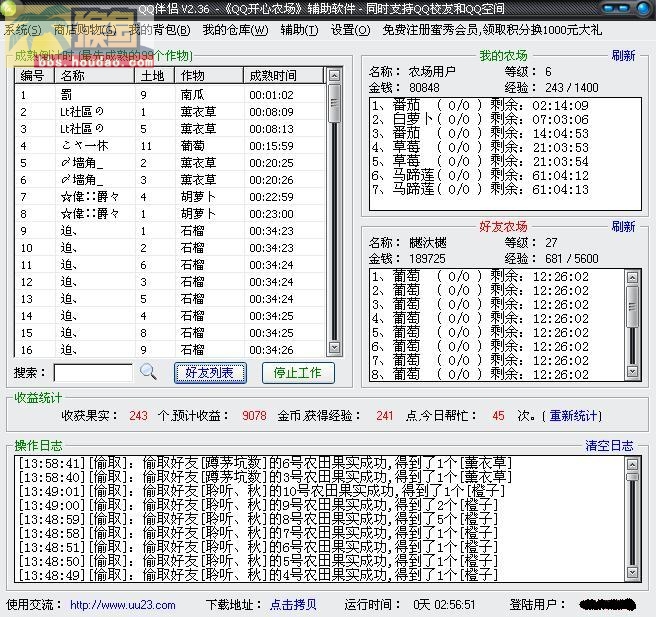
Task: Click the 点击拷贝 download link
Action: click(293, 605)
